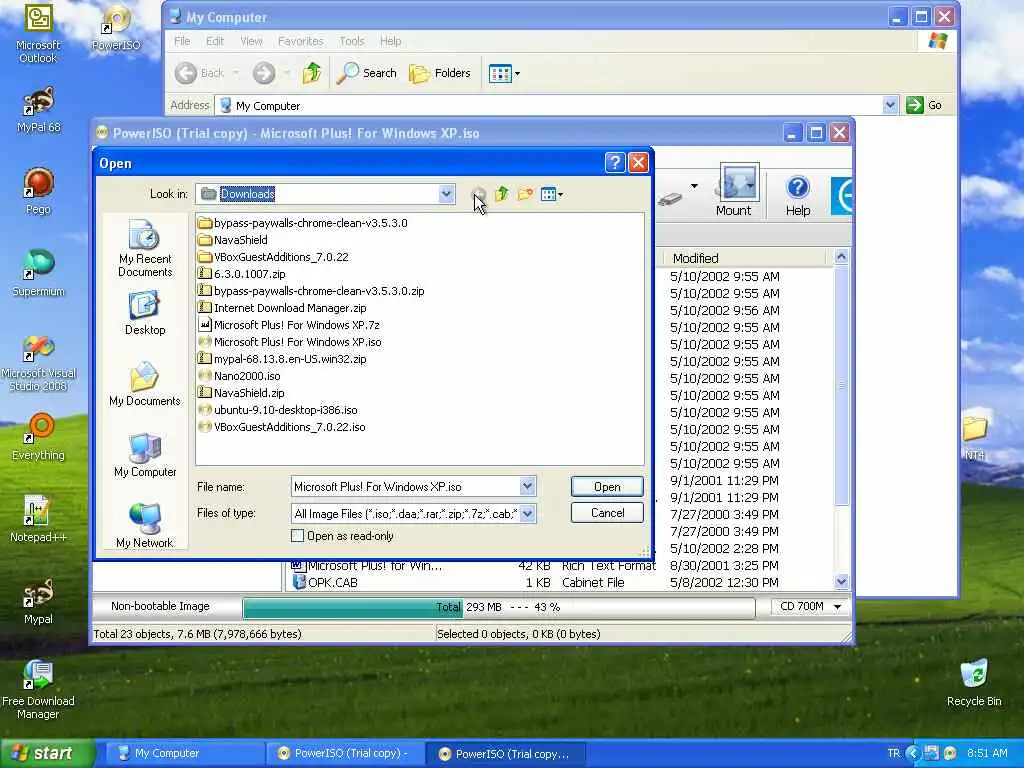
Task: Open Everything desktop shortcut
Action: coord(38,438)
